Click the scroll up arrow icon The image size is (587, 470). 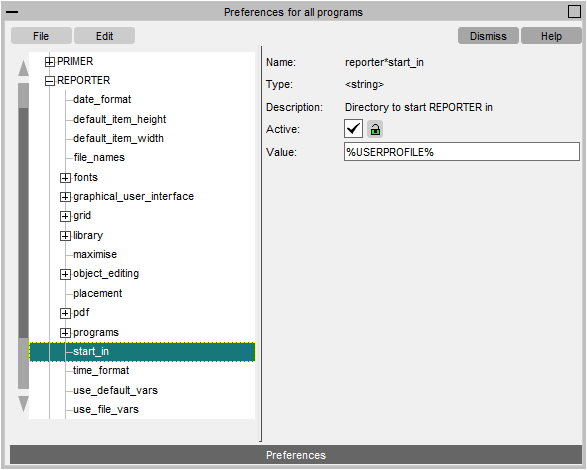(x=23, y=68)
